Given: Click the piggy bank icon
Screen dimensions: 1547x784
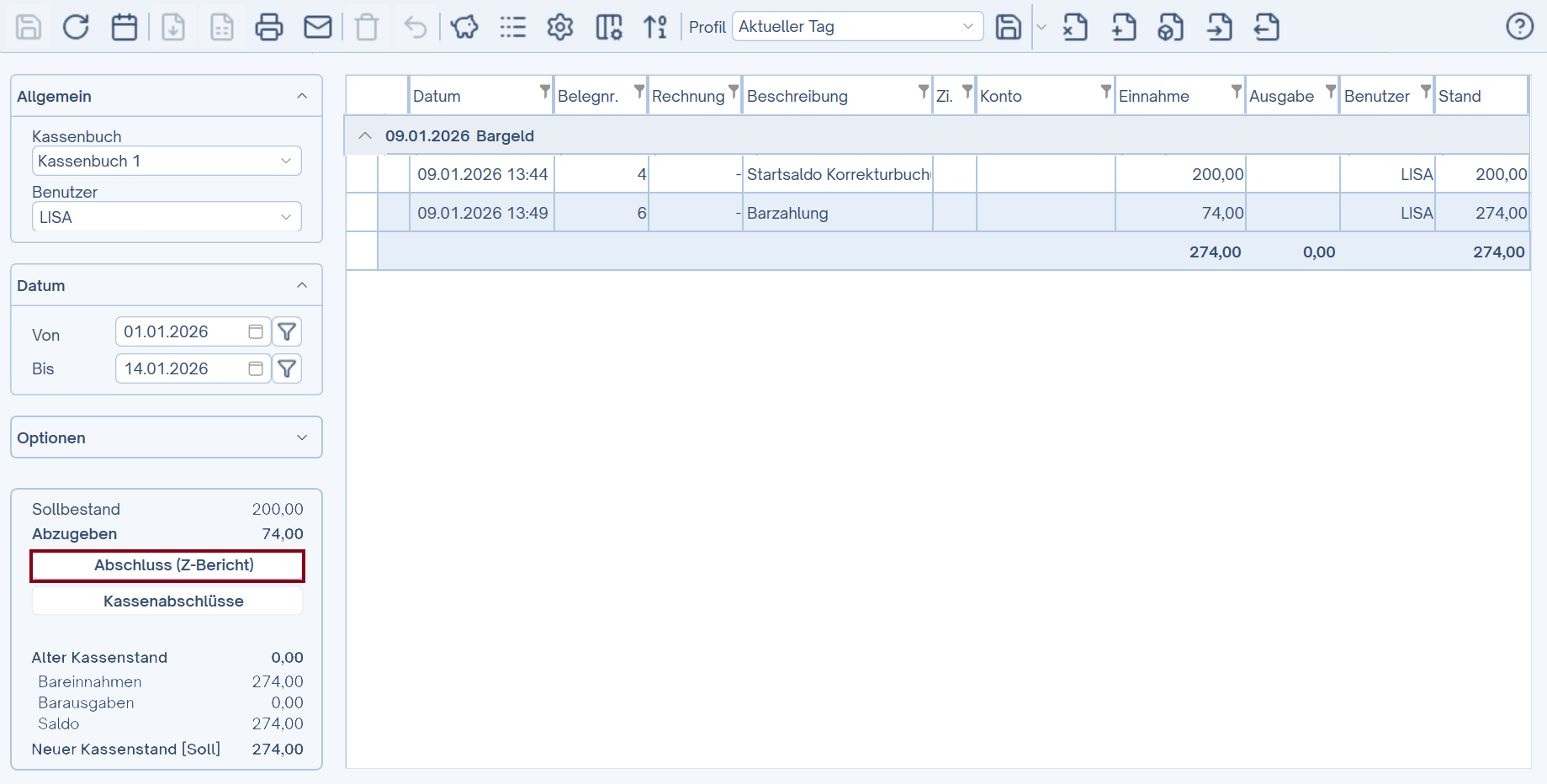Looking at the screenshot, I should (x=464, y=27).
